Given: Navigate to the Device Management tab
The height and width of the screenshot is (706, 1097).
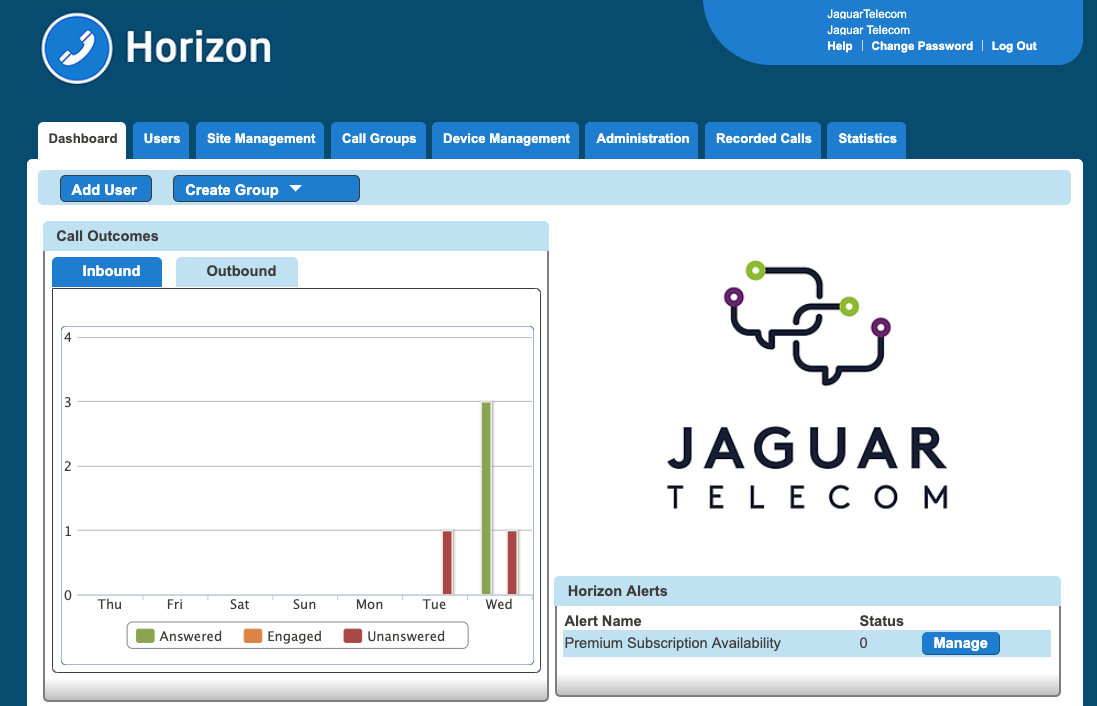Looking at the screenshot, I should 506,139.
